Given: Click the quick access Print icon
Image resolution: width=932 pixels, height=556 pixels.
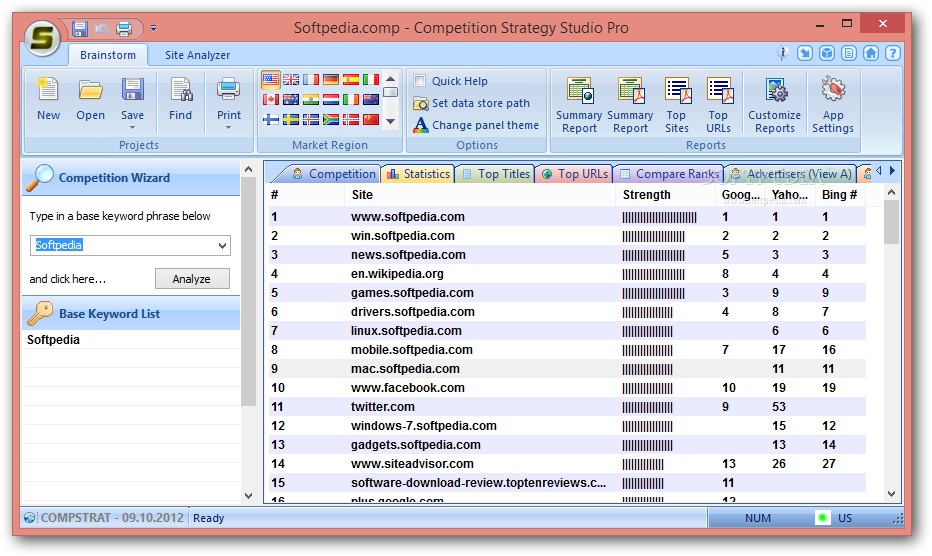Looking at the screenshot, I should pos(124,28).
